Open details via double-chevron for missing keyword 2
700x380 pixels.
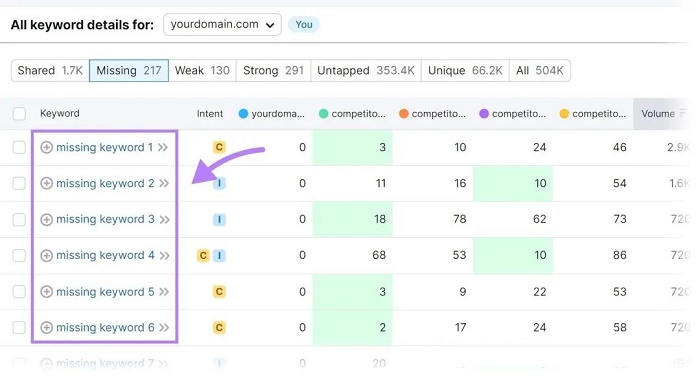coord(164,184)
